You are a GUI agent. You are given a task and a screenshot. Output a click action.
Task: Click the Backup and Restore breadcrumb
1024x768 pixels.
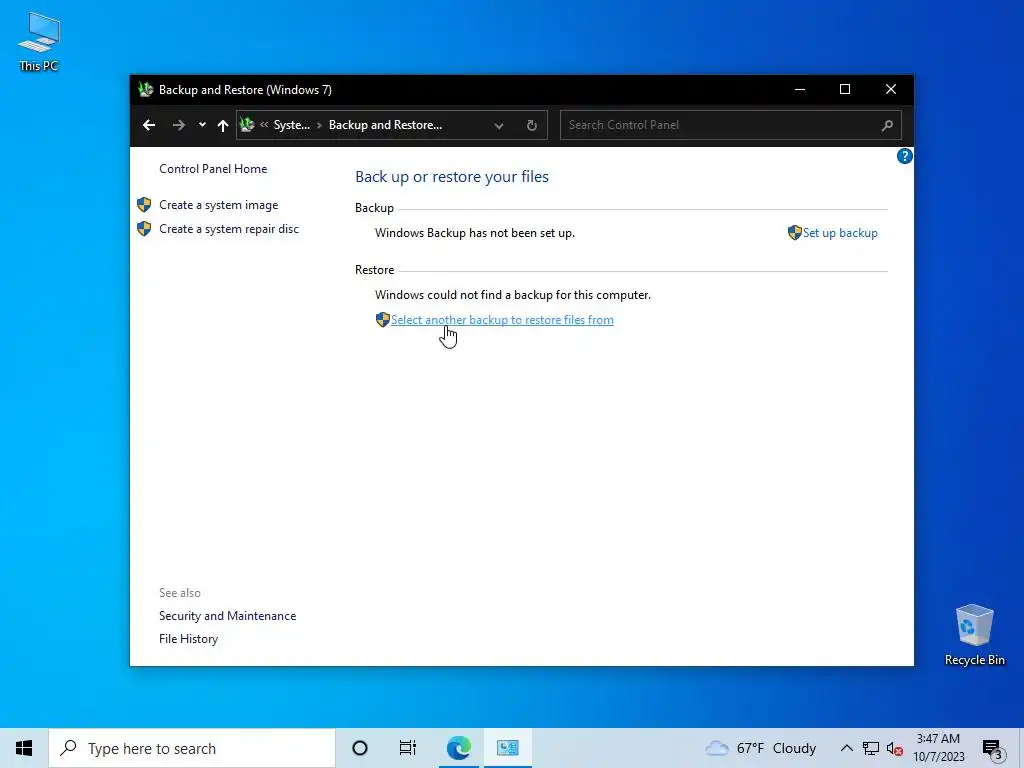pos(385,125)
